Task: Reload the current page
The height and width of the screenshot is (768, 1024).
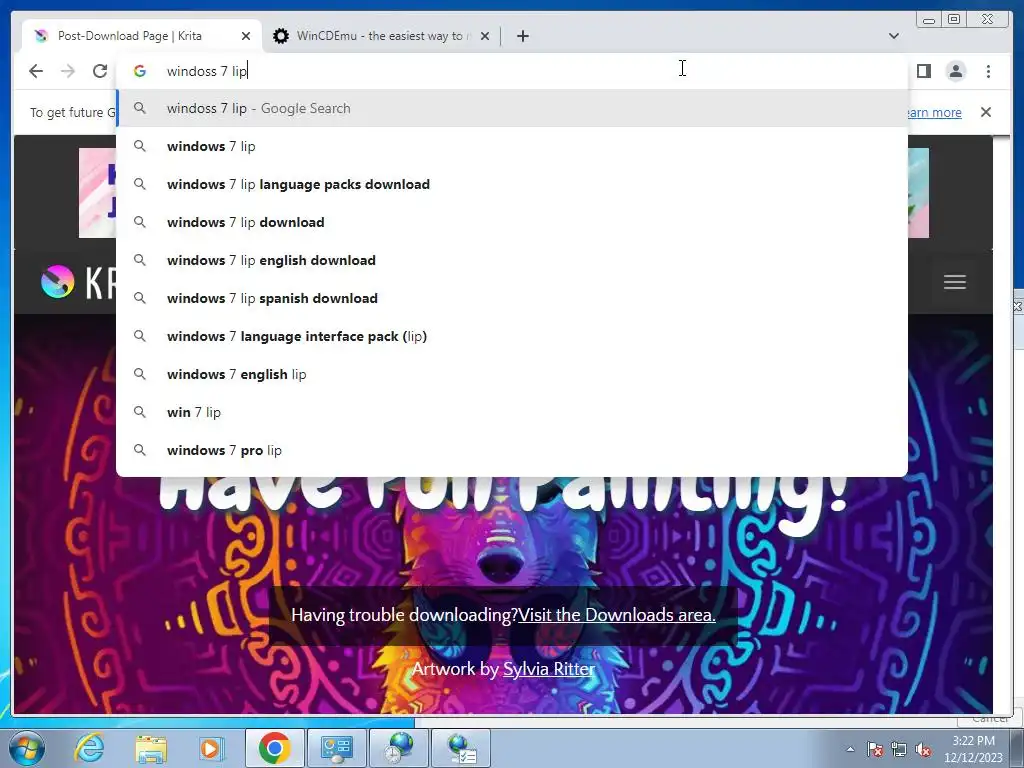Action: point(100,71)
